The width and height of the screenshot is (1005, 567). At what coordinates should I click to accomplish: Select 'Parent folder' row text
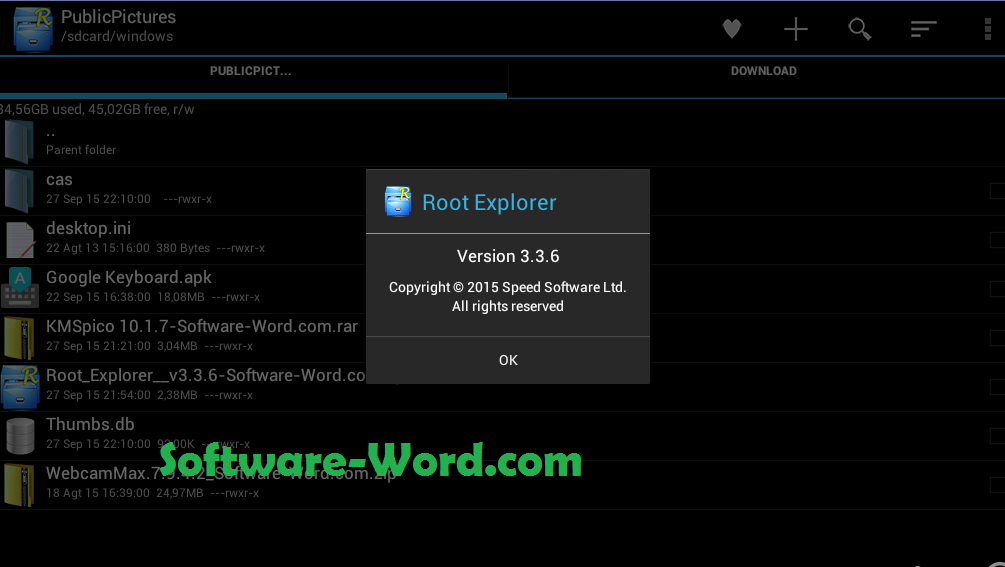click(81, 150)
